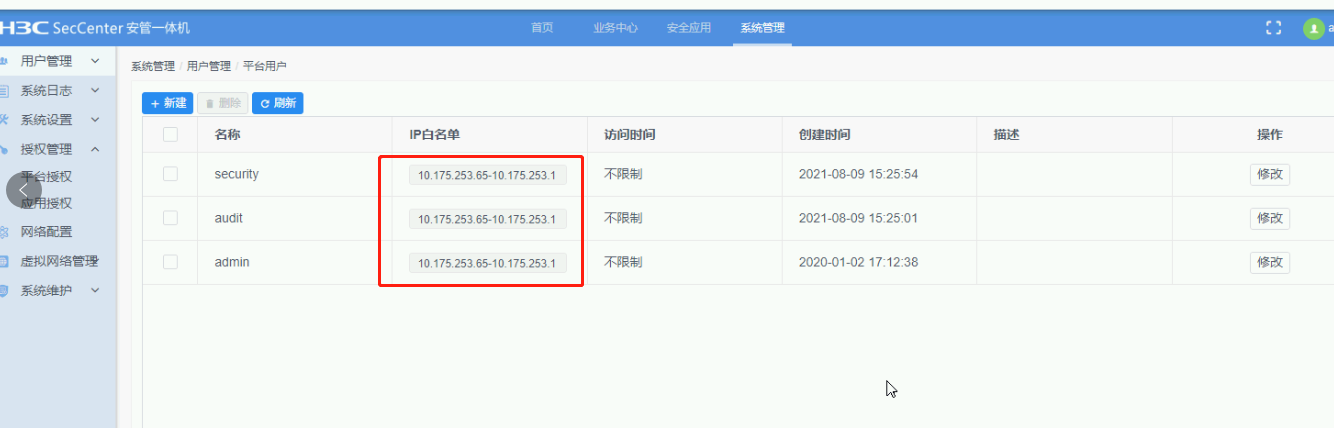Click 系统管理 breadcrumb link
1334x428 pixels.
pos(153,66)
